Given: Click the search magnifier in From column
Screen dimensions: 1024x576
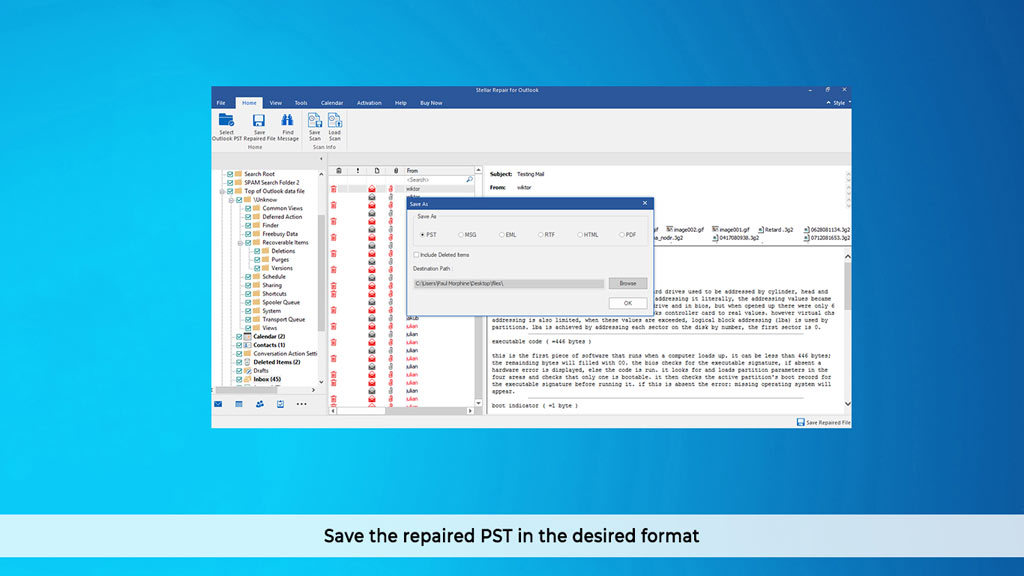Looking at the screenshot, I should pyautogui.click(x=468, y=180).
